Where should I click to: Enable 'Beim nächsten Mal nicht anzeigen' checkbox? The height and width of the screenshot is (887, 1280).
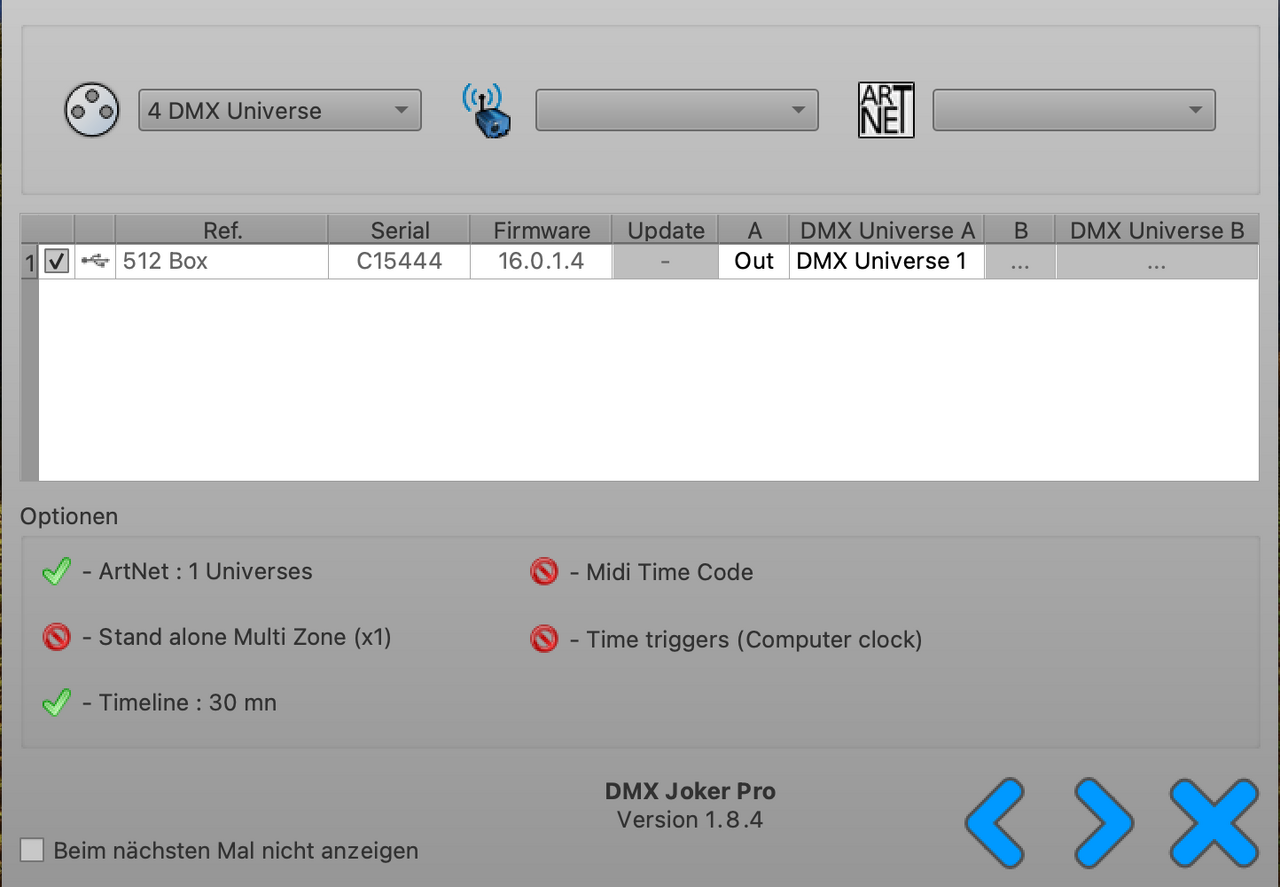pyautogui.click(x=33, y=850)
